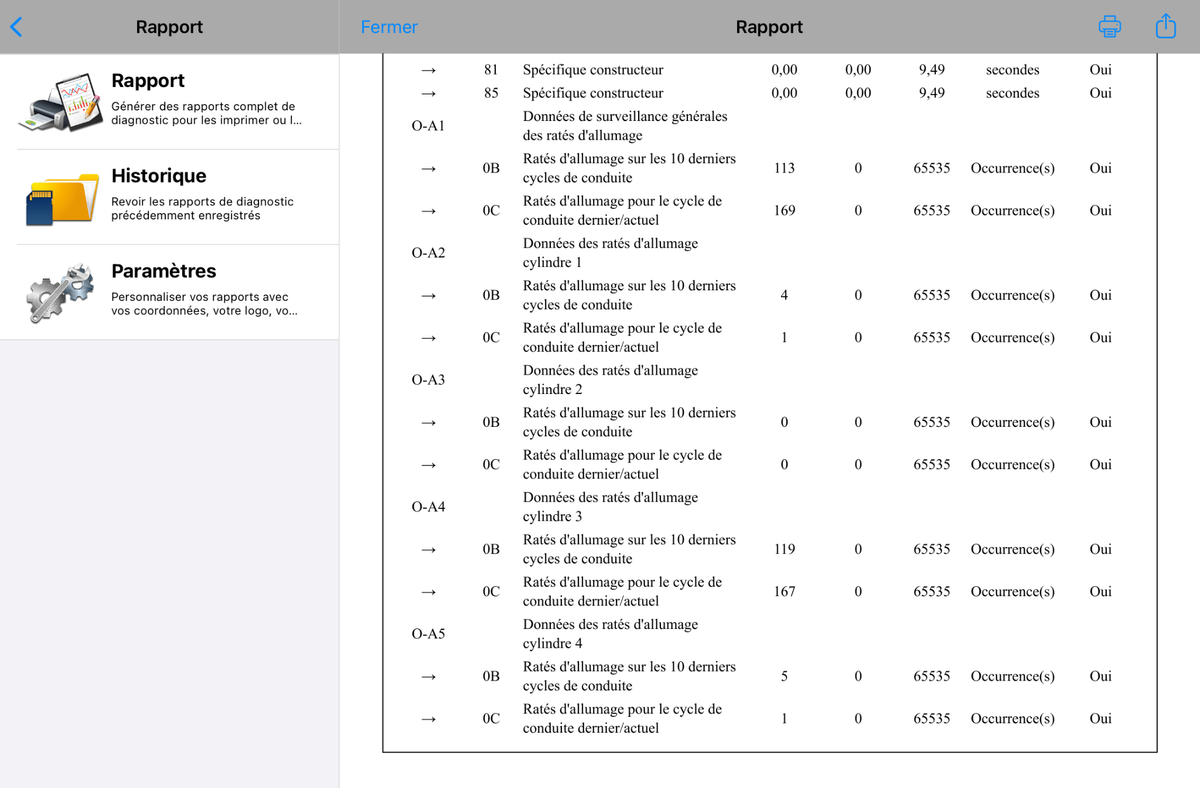
Task: Open the print icon in the top bar
Action: pos(1109,27)
